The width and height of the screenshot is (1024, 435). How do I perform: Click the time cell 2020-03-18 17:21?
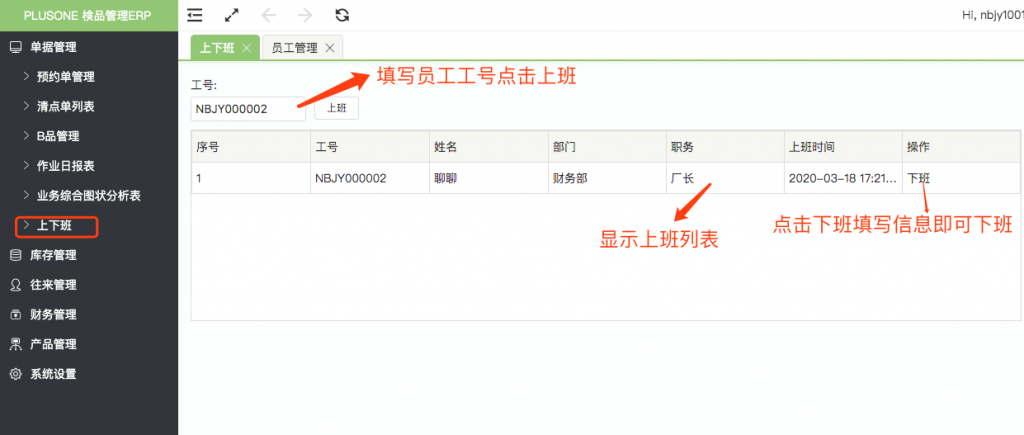(x=842, y=178)
